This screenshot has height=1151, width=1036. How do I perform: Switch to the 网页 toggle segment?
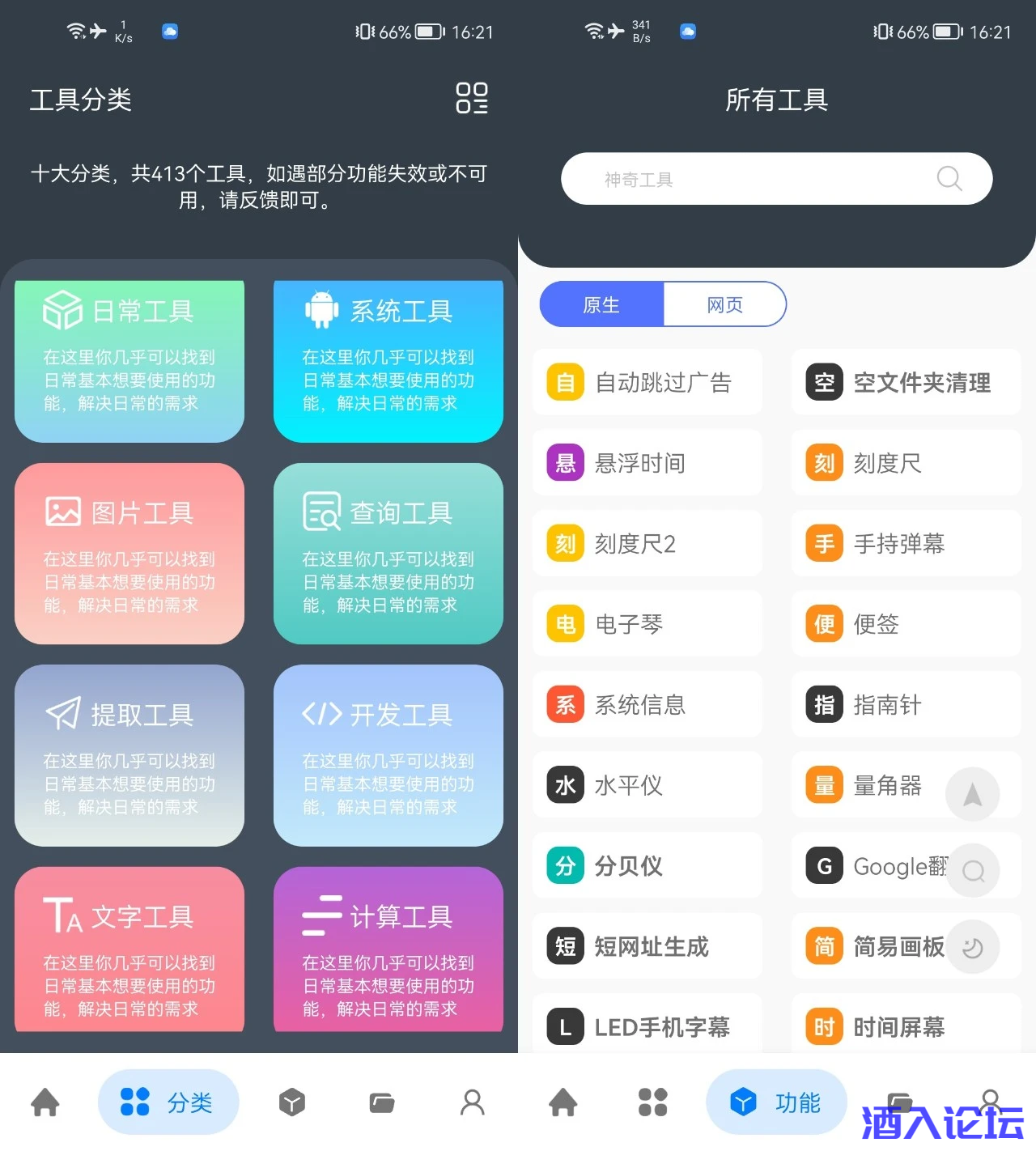point(725,304)
